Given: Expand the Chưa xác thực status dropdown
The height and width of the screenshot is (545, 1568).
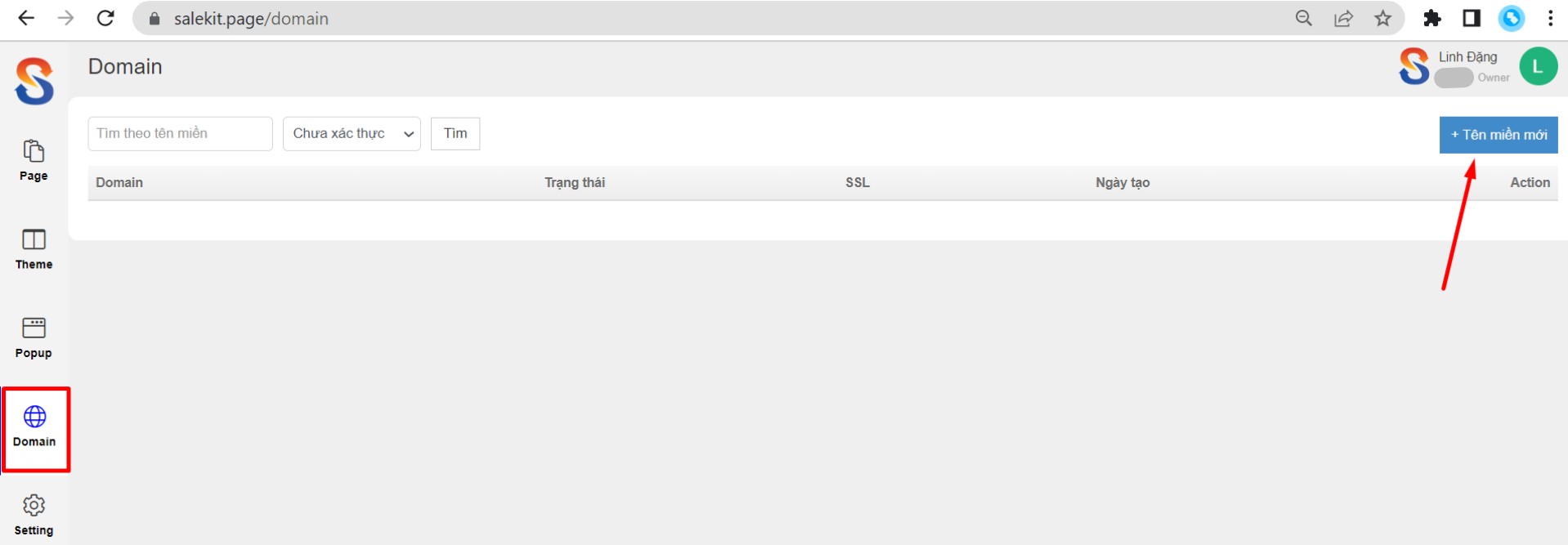Looking at the screenshot, I should coord(352,134).
